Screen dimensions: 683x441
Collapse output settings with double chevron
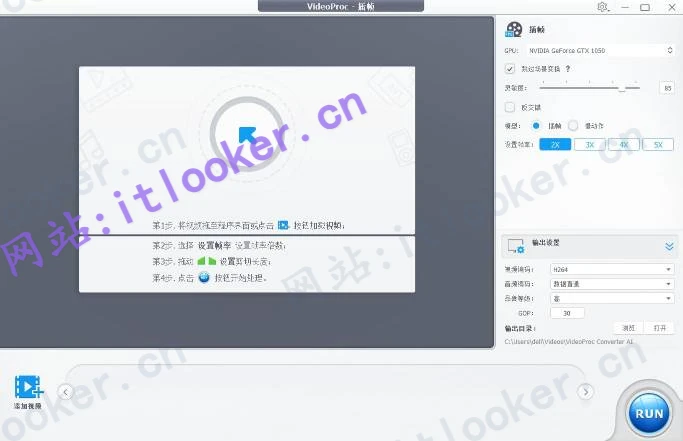point(669,247)
